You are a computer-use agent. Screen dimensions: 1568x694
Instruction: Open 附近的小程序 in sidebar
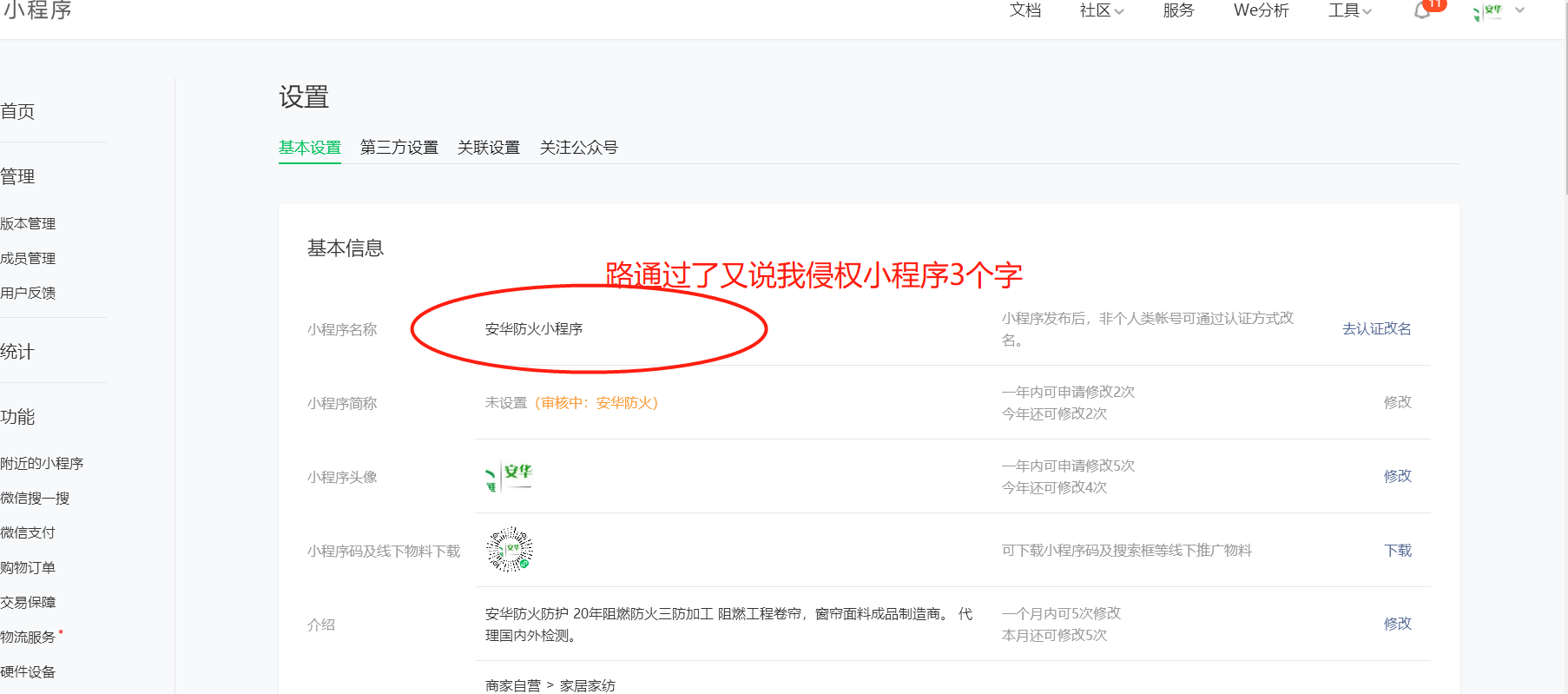[x=42, y=463]
